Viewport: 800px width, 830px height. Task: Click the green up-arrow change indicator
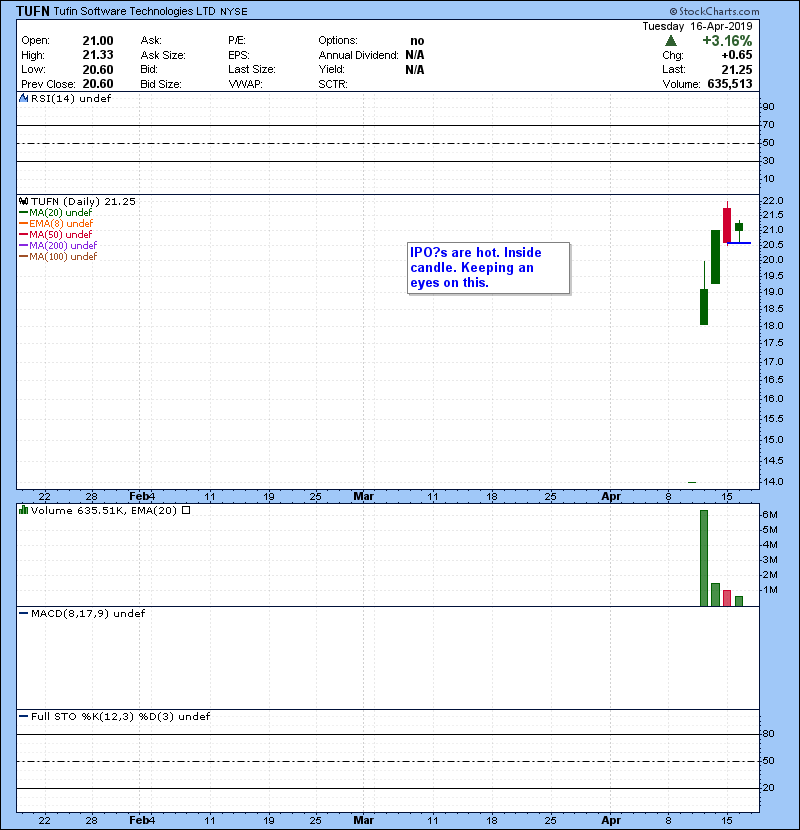click(x=671, y=41)
